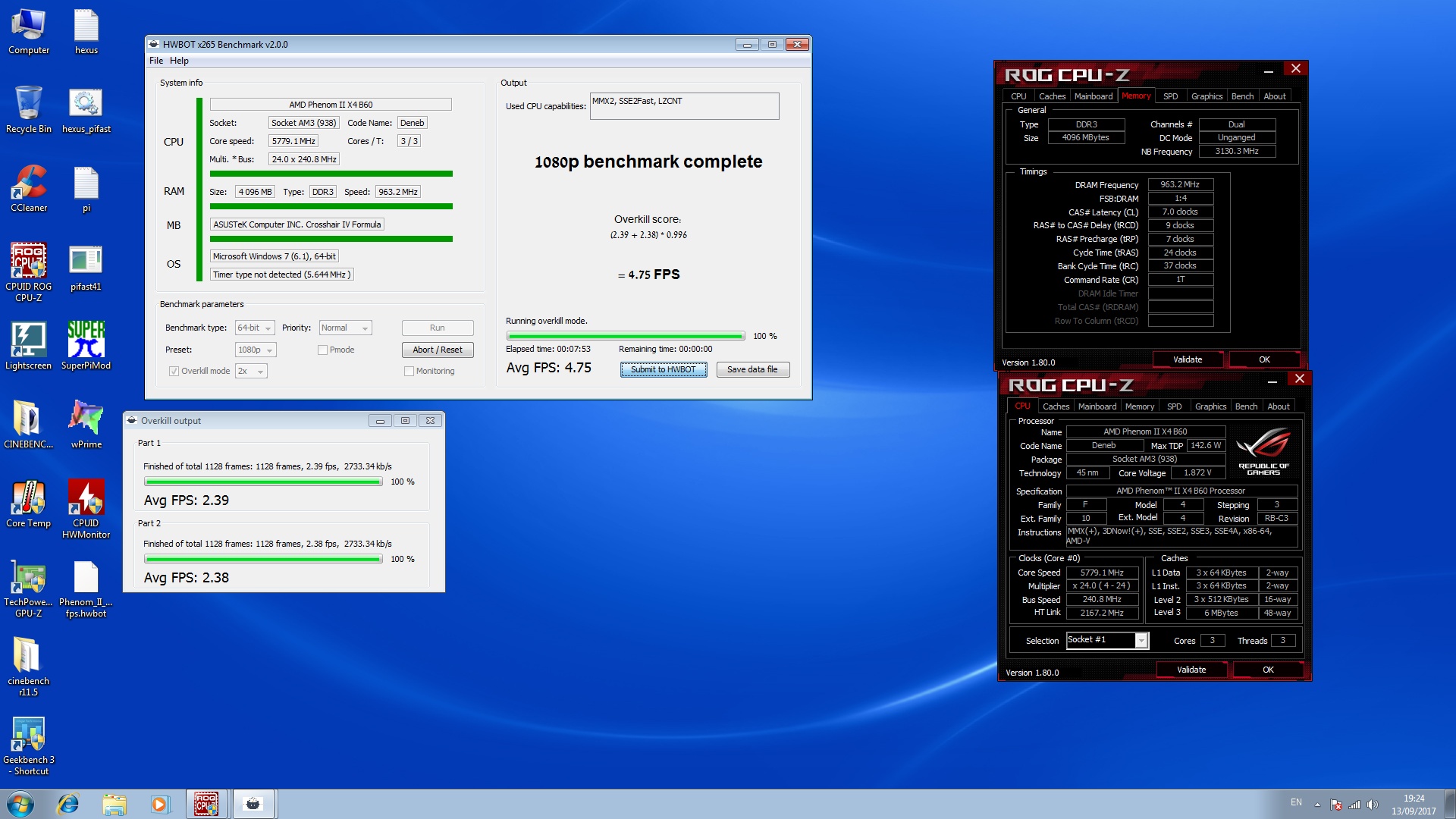Click the volume icon in system tray
The height and width of the screenshot is (819, 1456).
coord(1372,805)
